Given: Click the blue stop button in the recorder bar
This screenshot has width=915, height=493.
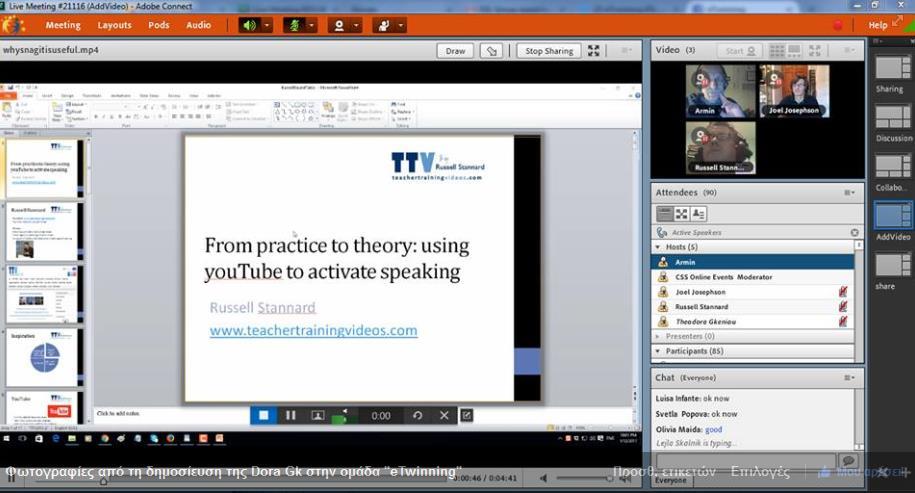Looking at the screenshot, I should click(264, 415).
